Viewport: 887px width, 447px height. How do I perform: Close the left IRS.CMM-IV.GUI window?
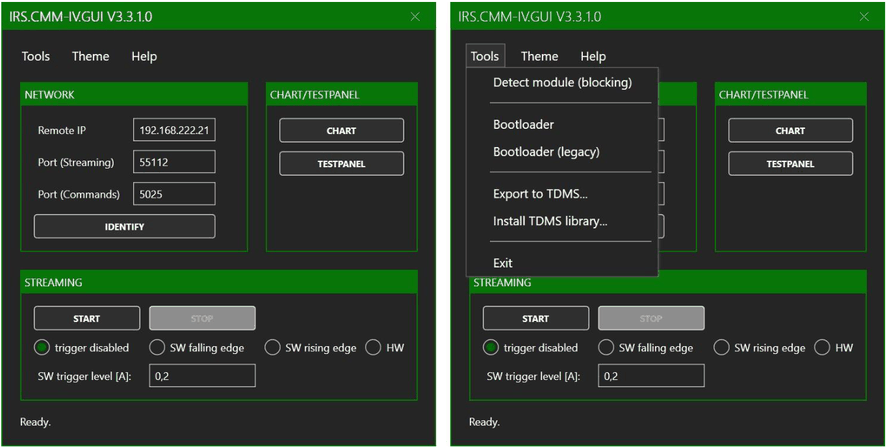click(x=415, y=16)
